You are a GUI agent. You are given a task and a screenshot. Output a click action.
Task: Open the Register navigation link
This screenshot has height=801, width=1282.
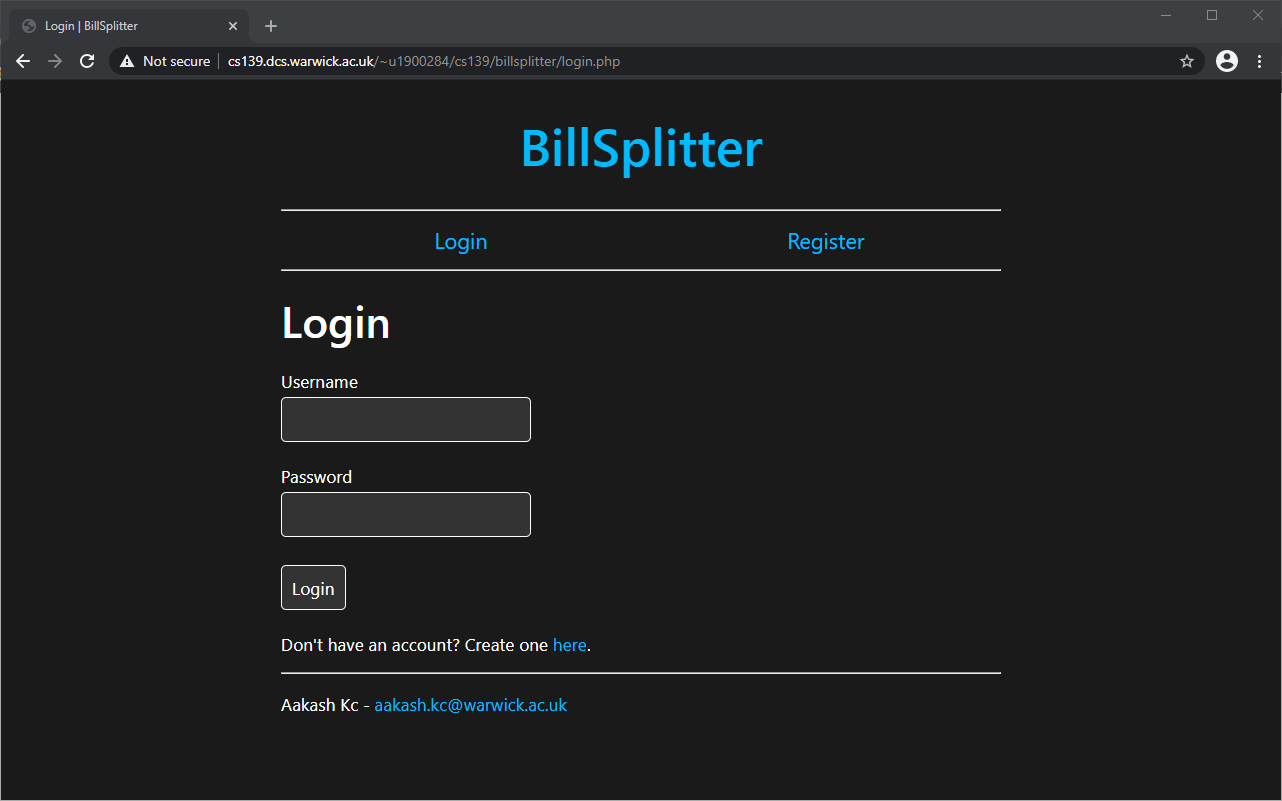coord(826,241)
